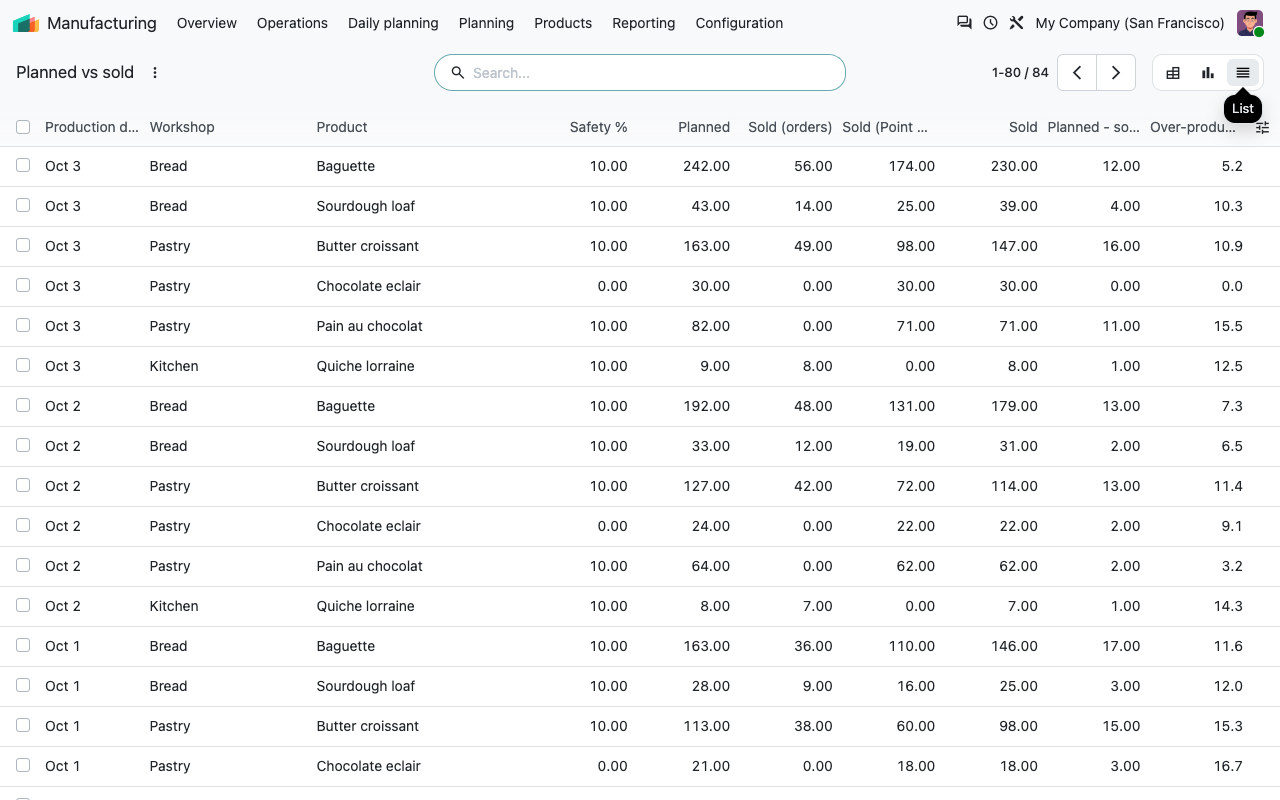Open the Daily planning menu

[x=393, y=23]
